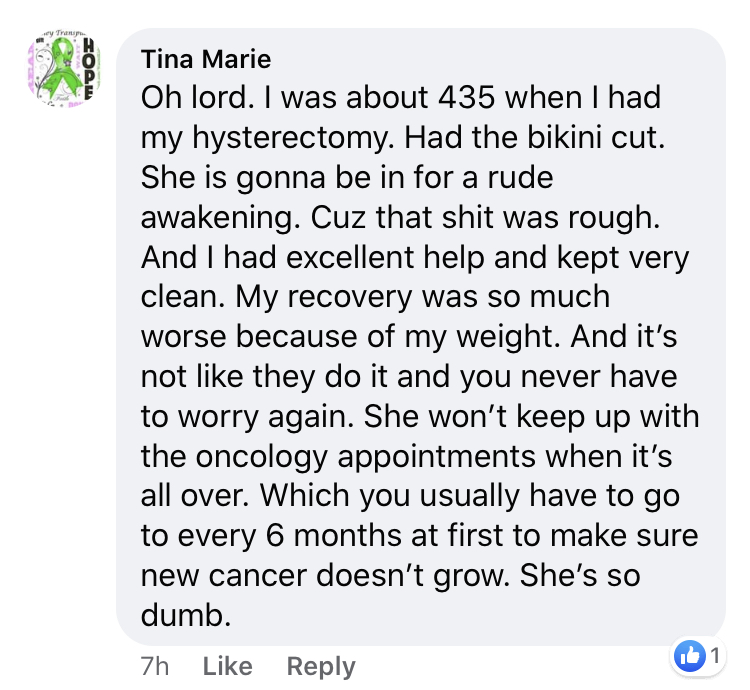Viewport: 750px width, 690px height.
Task: View the reaction count of 1
Action: (715, 656)
